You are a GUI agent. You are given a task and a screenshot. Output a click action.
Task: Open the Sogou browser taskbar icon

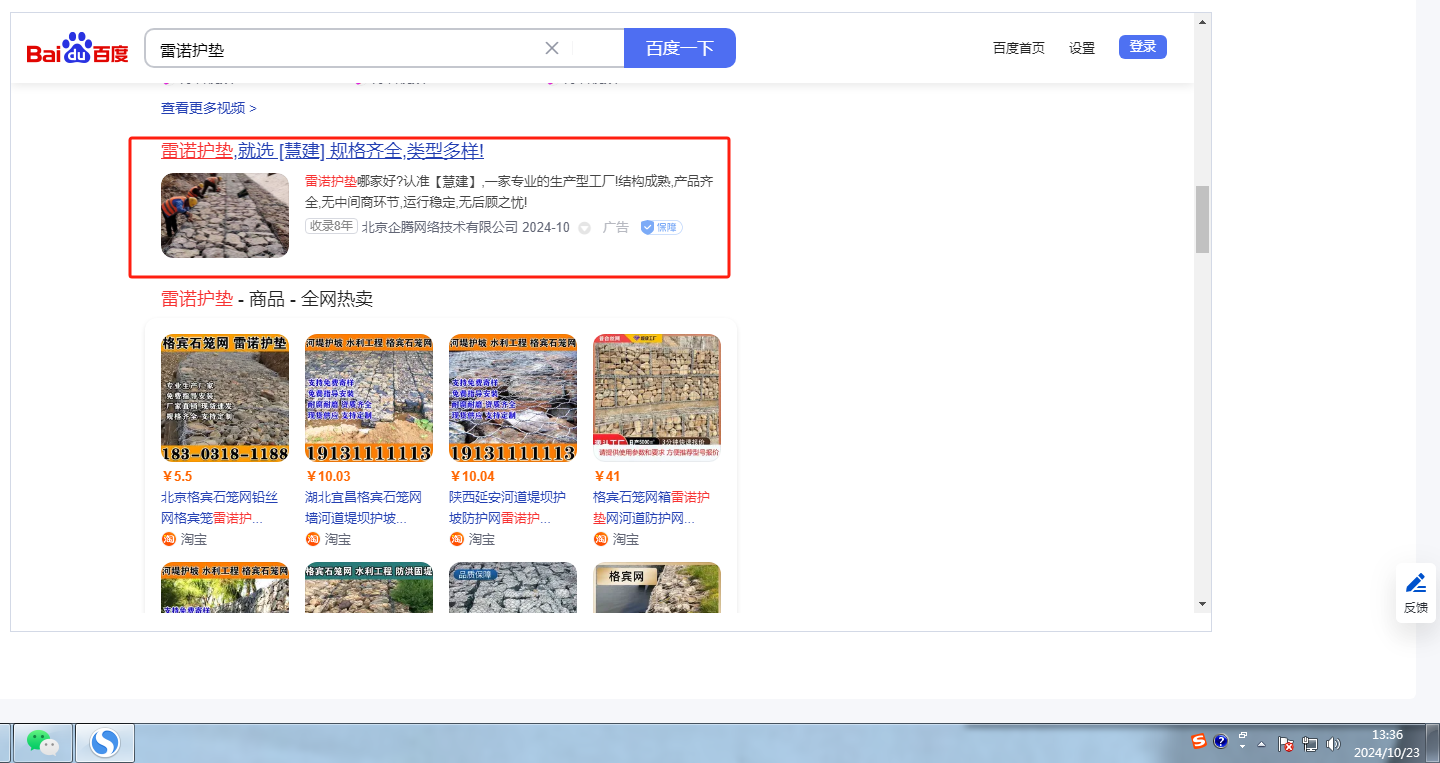click(104, 742)
